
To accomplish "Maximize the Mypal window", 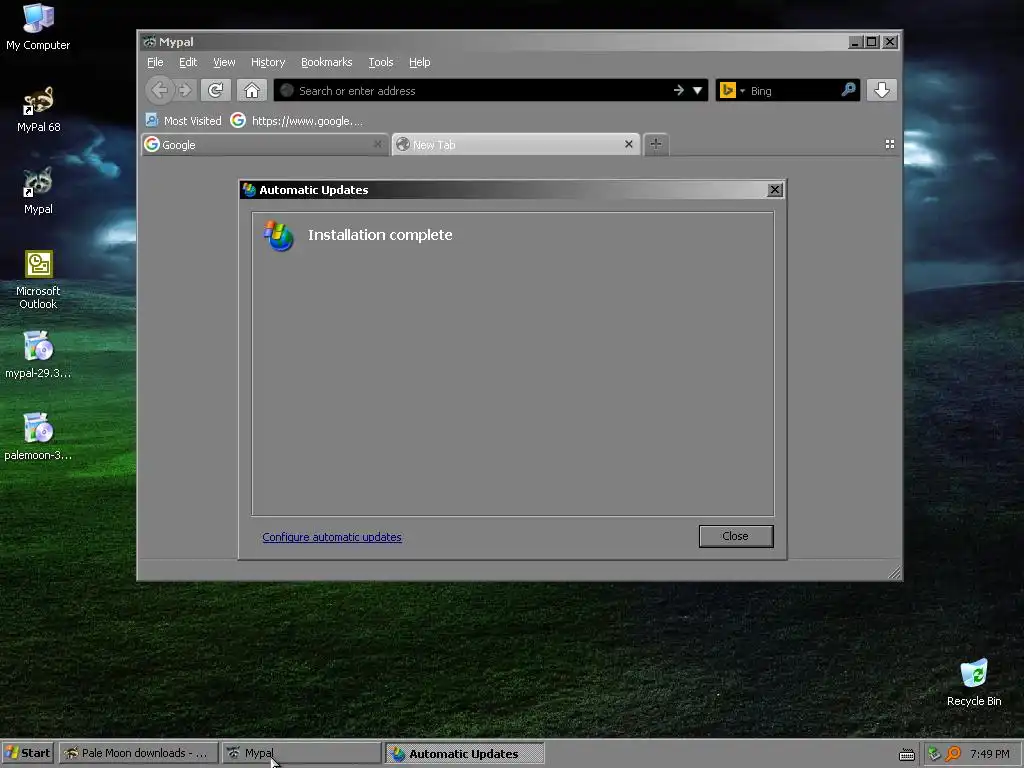I will point(871,42).
